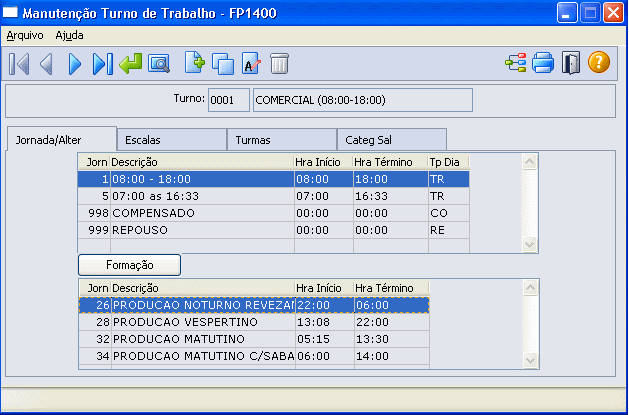Open the Ajuda menu

(x=69, y=35)
